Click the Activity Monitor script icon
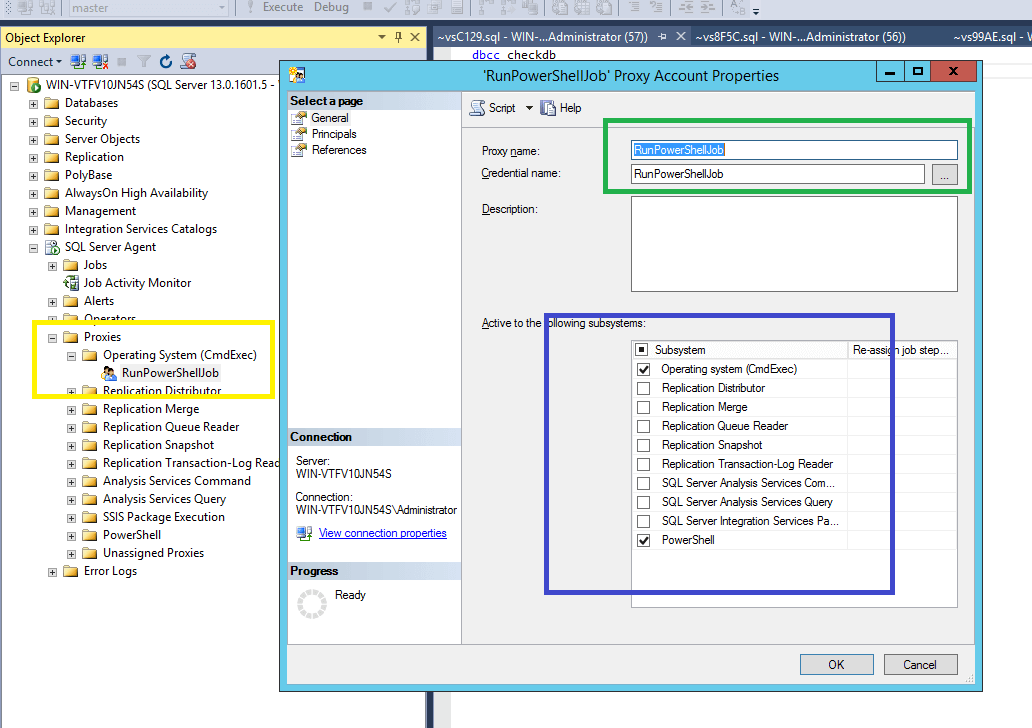The height and width of the screenshot is (728, 1032). point(189,62)
